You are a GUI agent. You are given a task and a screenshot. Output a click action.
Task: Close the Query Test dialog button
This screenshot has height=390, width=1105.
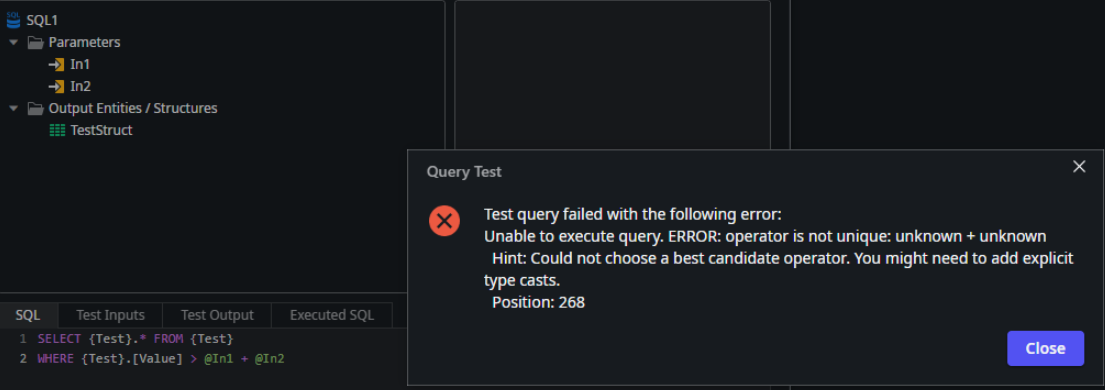[x=1045, y=348]
